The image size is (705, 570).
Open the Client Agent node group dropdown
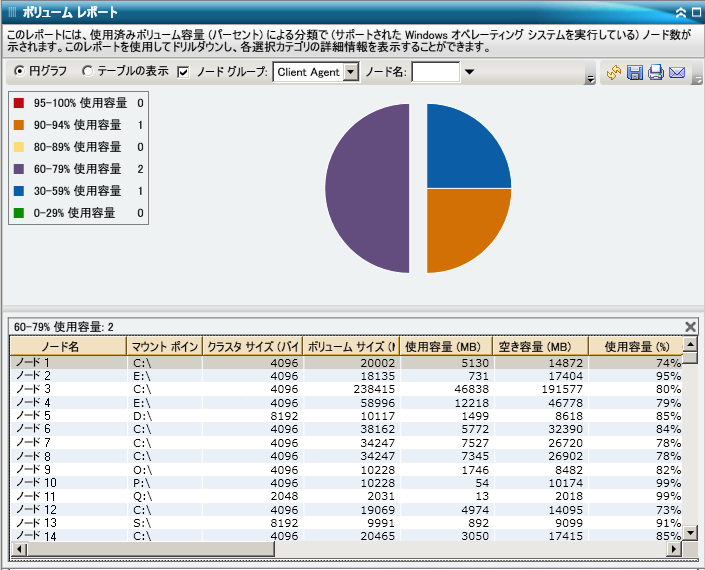click(350, 72)
